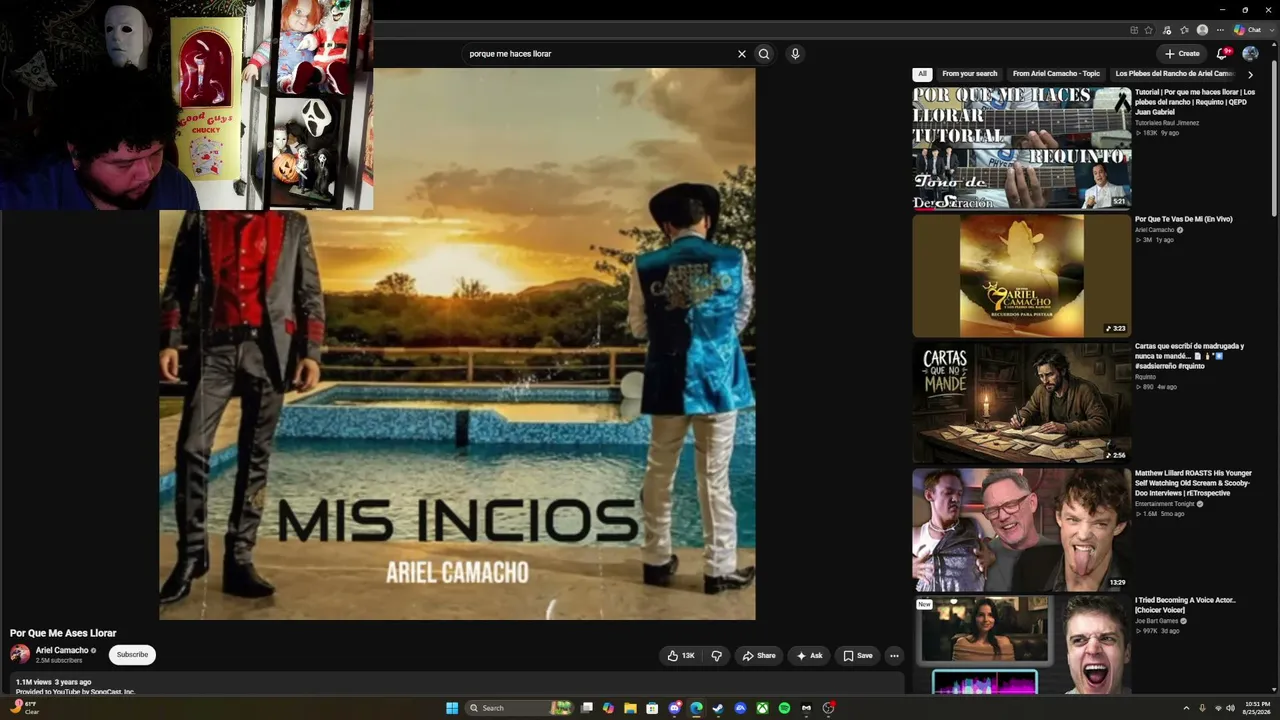The image size is (1280, 720).
Task: Clear the YouTube search box text
Action: [x=742, y=54]
